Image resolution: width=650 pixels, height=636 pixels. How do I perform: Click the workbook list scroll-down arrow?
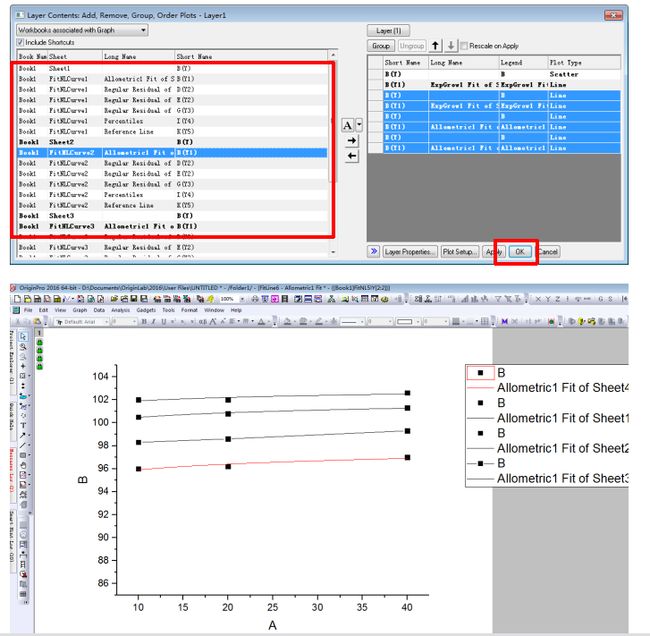pyautogui.click(x=333, y=252)
